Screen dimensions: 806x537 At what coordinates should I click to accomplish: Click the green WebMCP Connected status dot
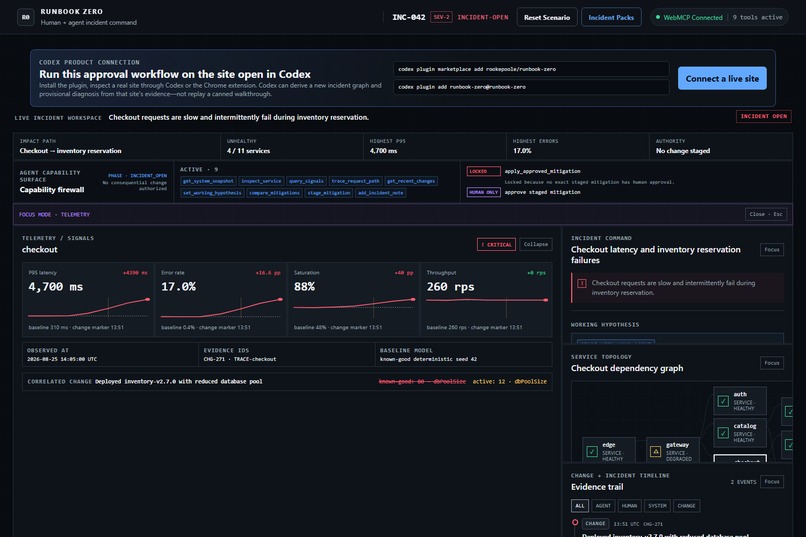pos(658,17)
